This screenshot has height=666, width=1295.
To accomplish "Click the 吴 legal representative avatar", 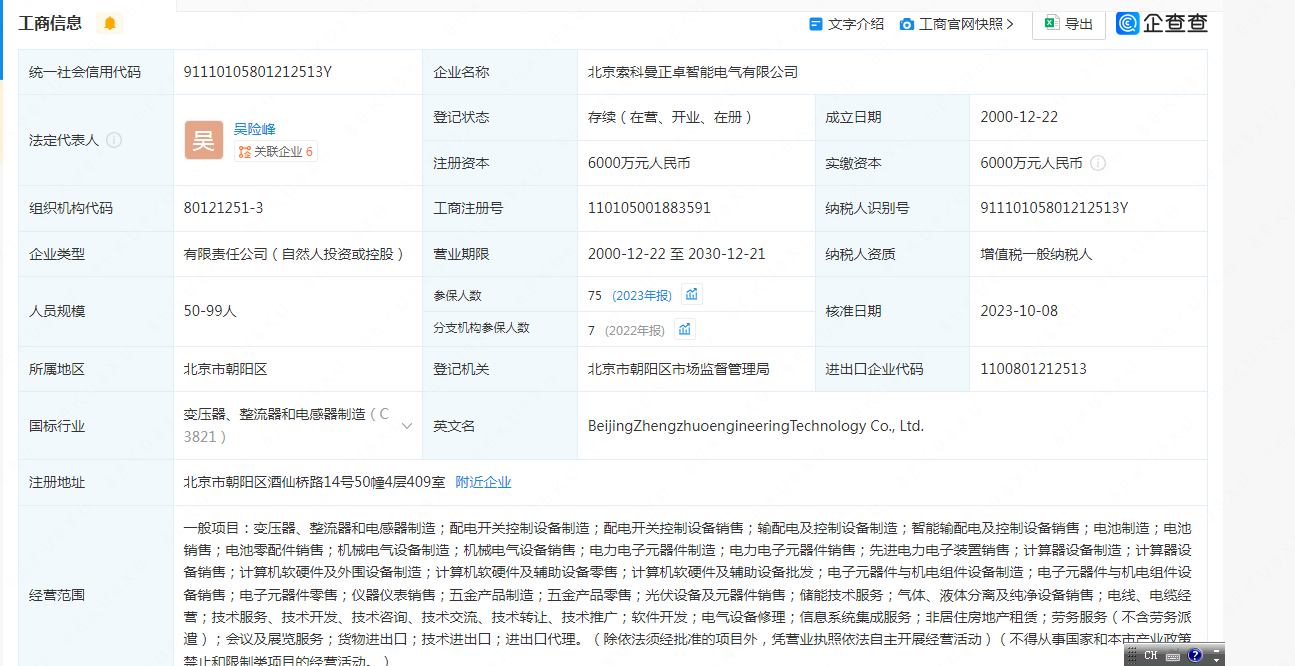I will [204, 140].
